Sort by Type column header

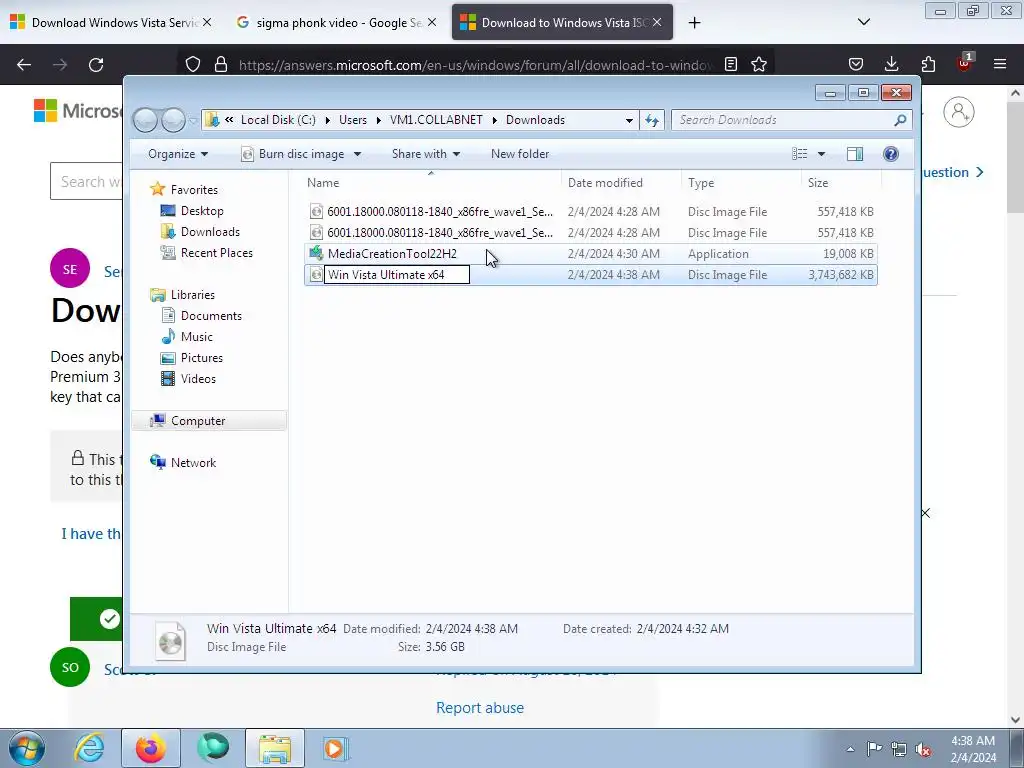coord(741,183)
